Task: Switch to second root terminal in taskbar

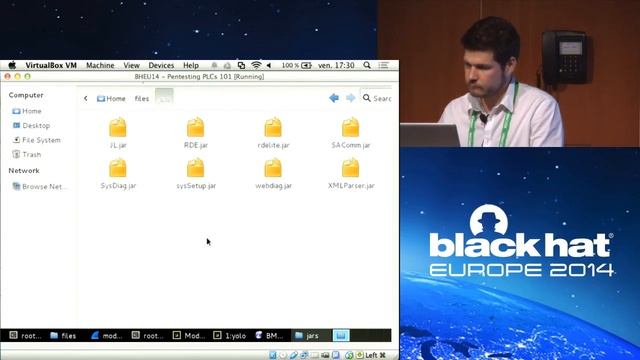Action: pos(147,336)
